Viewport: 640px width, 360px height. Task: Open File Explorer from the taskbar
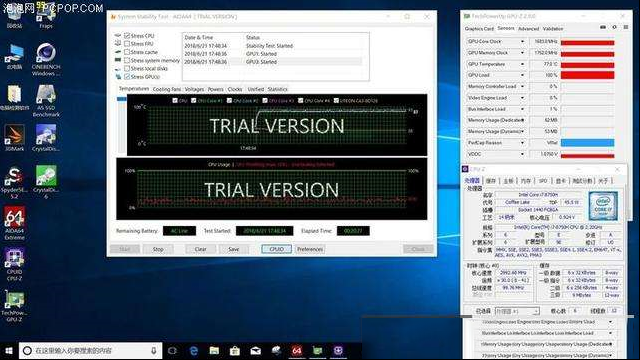pyautogui.click(x=214, y=351)
